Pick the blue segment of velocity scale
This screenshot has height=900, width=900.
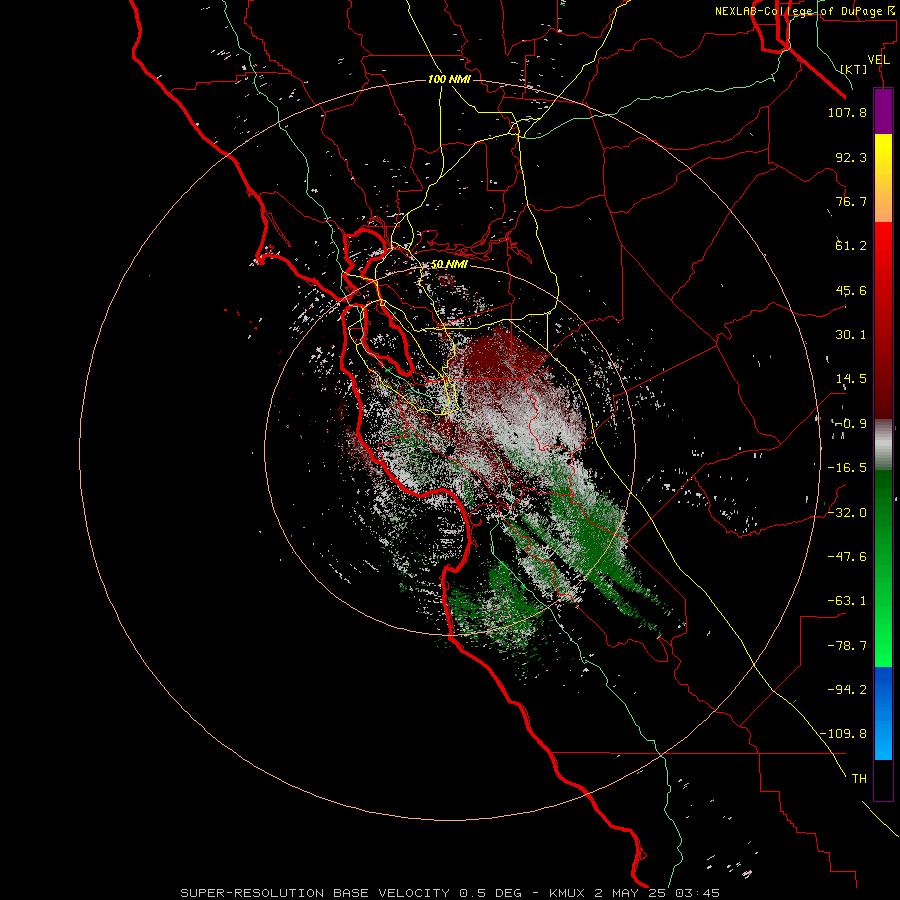tap(883, 713)
